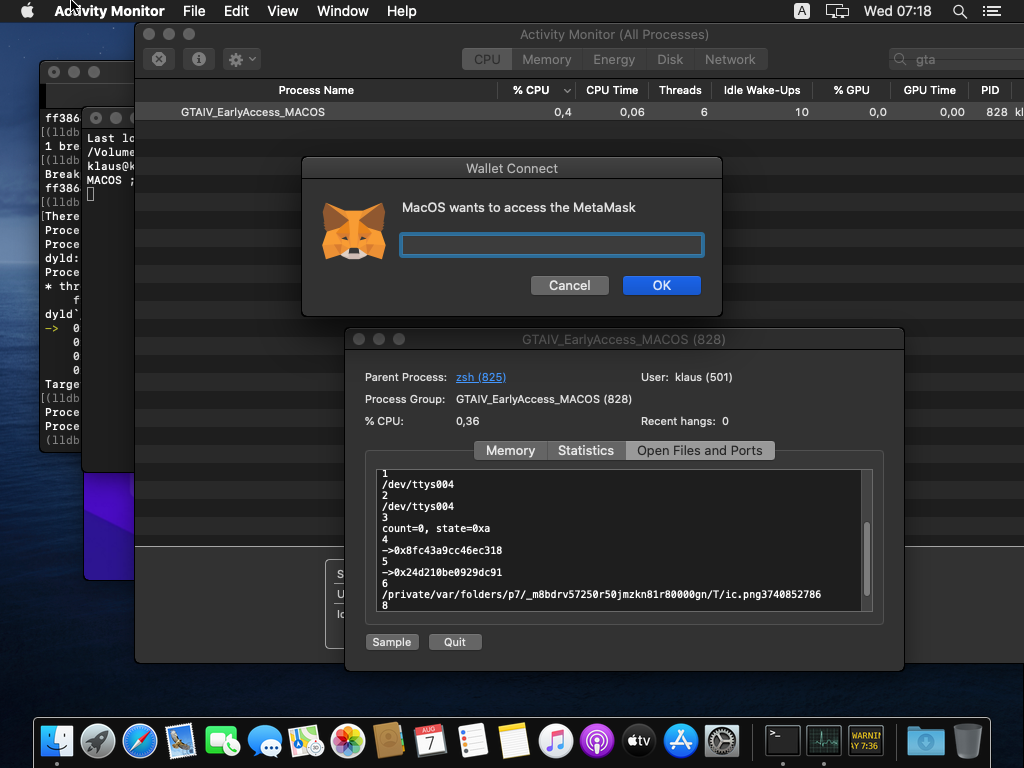1024x768 pixels.
Task: Click the zsh (825) parent process link
Action: point(480,377)
